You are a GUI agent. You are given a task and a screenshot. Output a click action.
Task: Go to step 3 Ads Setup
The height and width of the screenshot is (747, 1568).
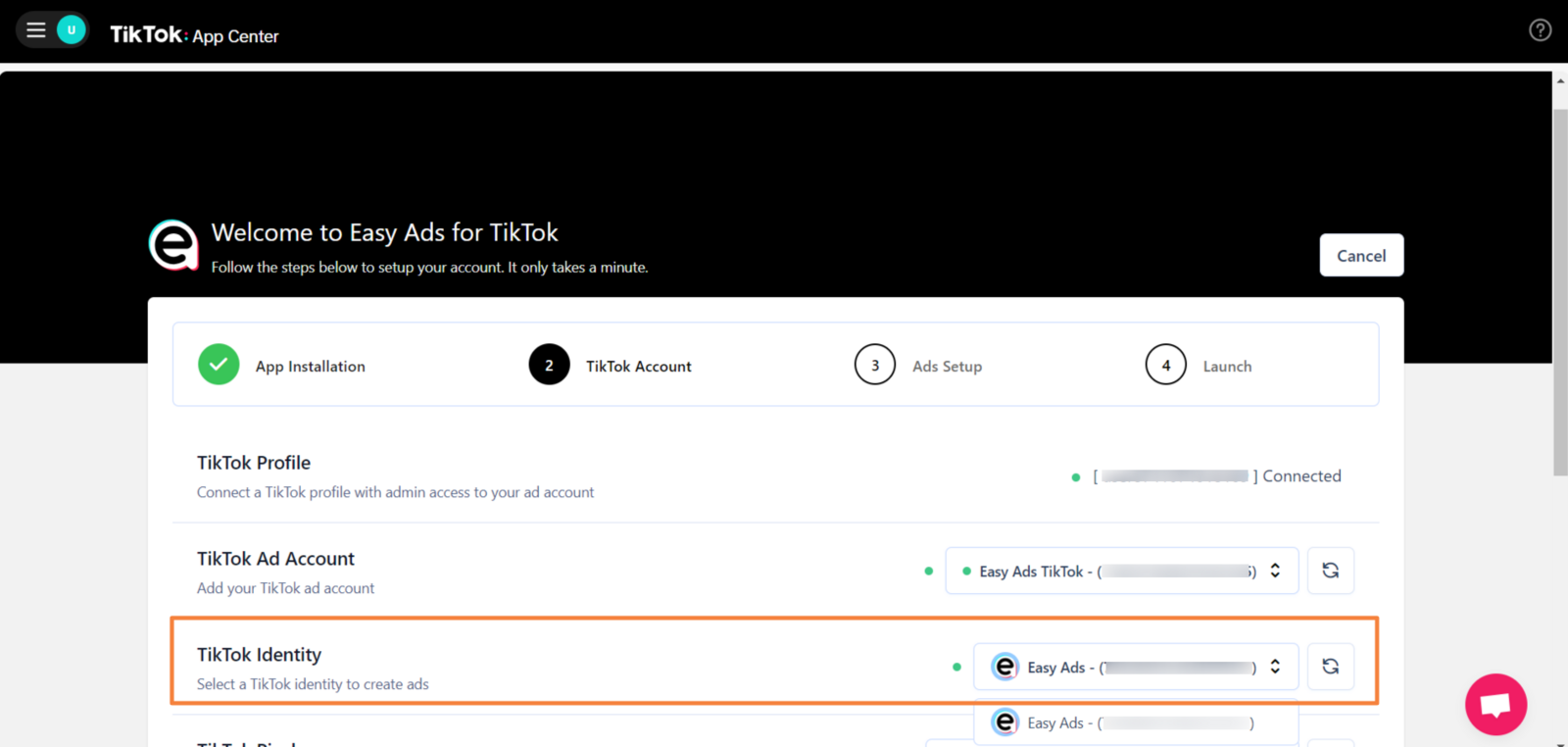[918, 366]
